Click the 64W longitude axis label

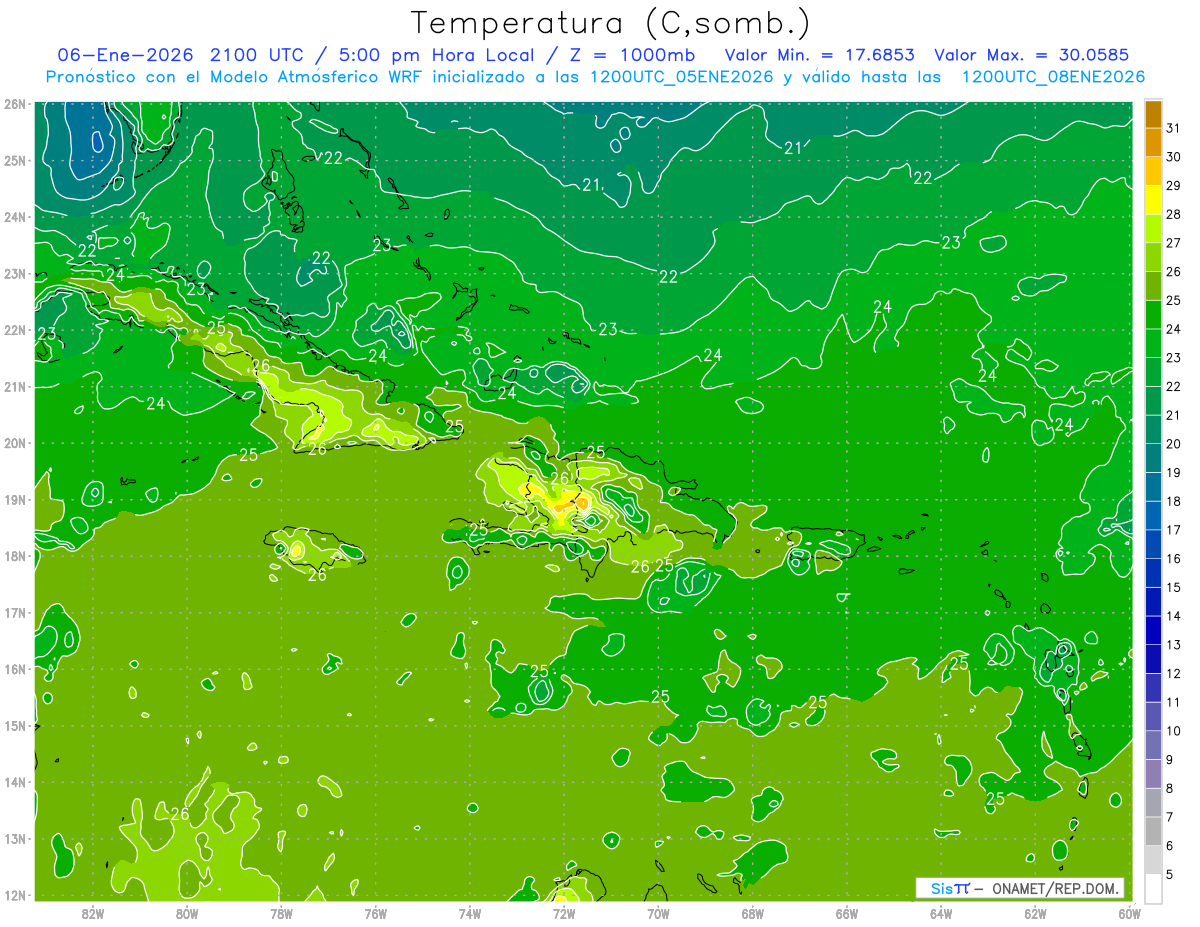pos(941,913)
